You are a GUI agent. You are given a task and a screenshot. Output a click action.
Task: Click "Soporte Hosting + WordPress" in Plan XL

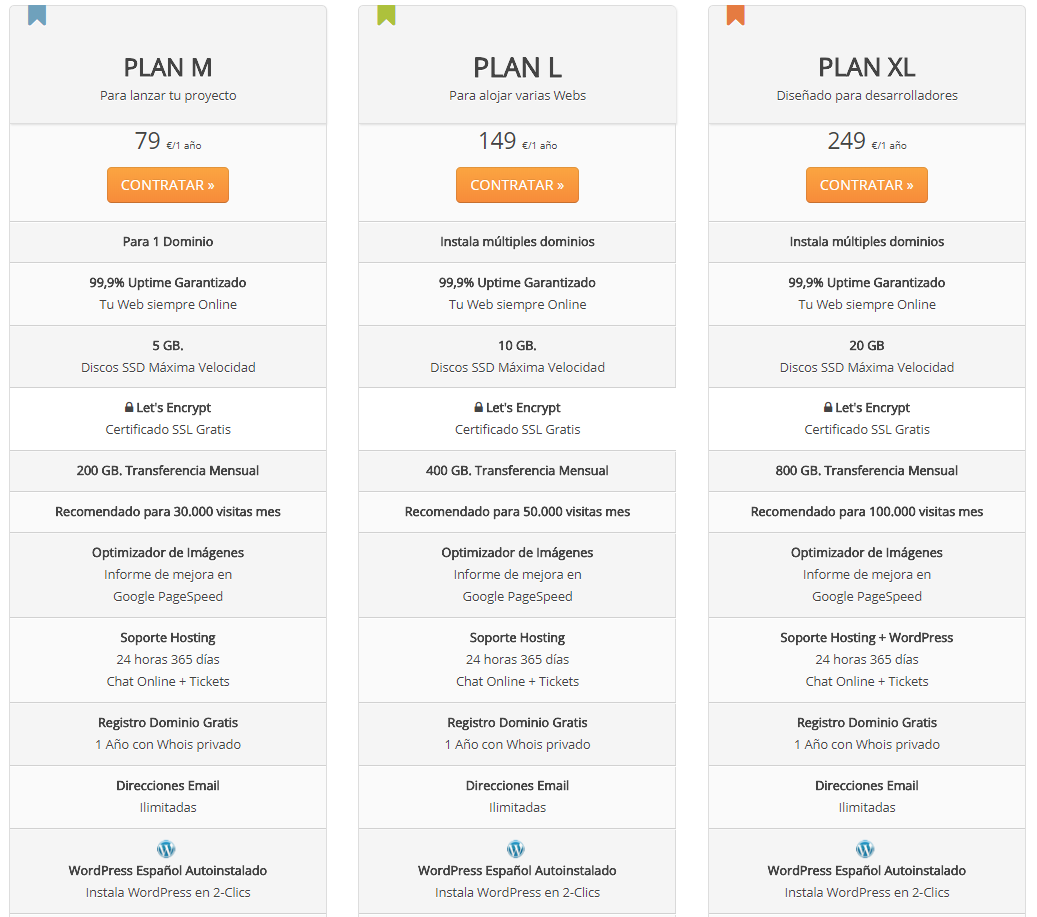pyautogui.click(x=867, y=637)
